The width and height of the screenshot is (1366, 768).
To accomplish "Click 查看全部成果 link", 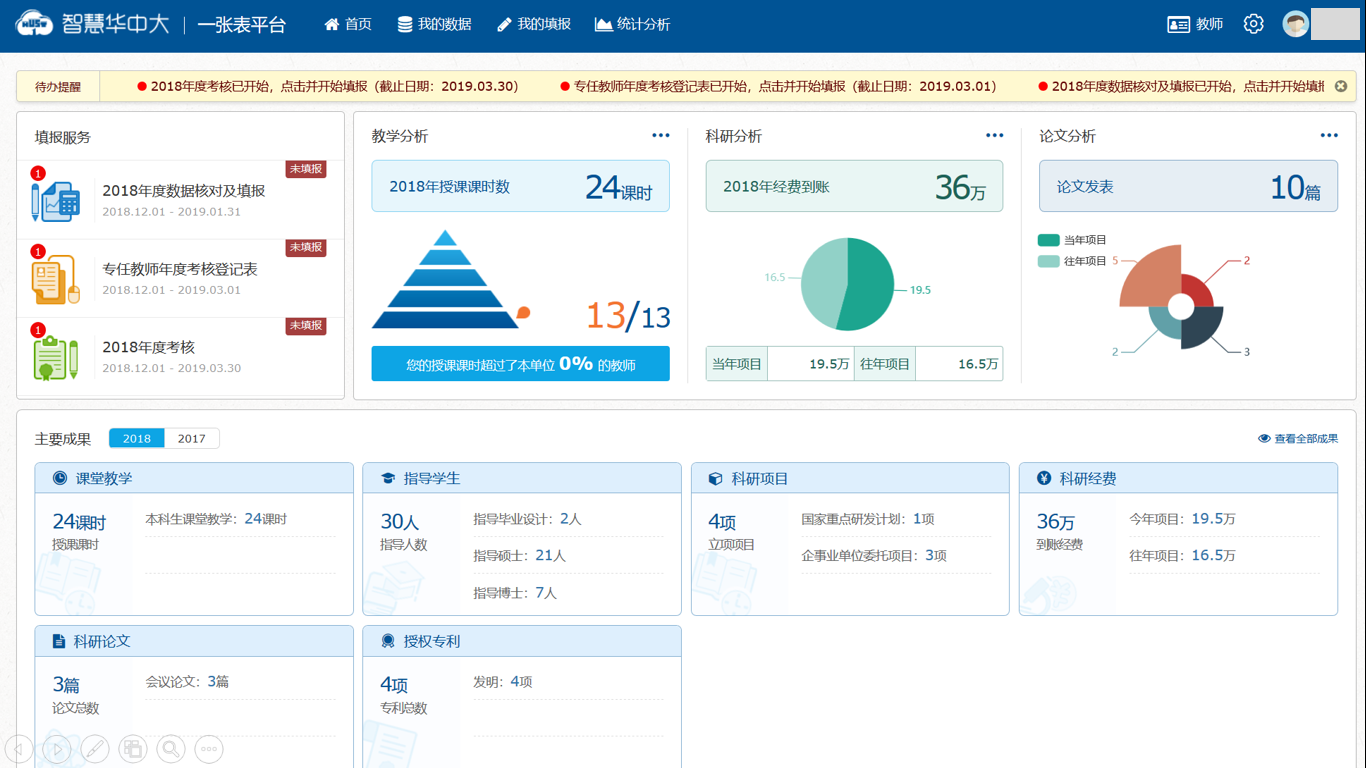I will 1298,439.
